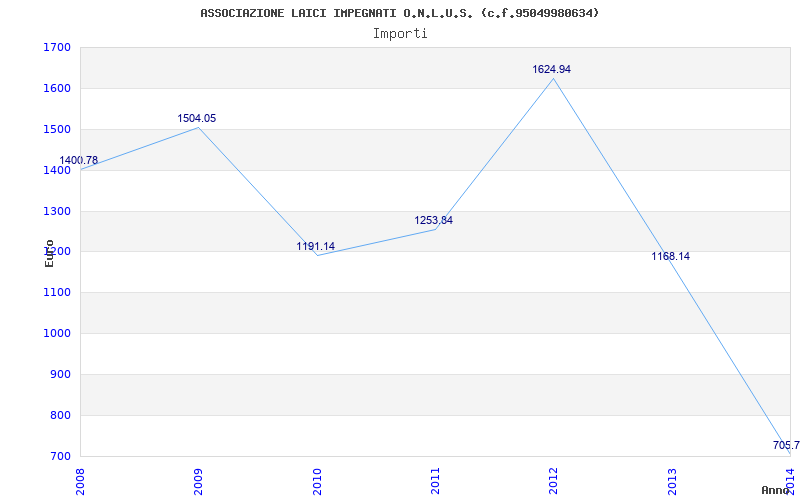Select the 2009 x-axis year label
The image size is (800, 500).
click(198, 482)
